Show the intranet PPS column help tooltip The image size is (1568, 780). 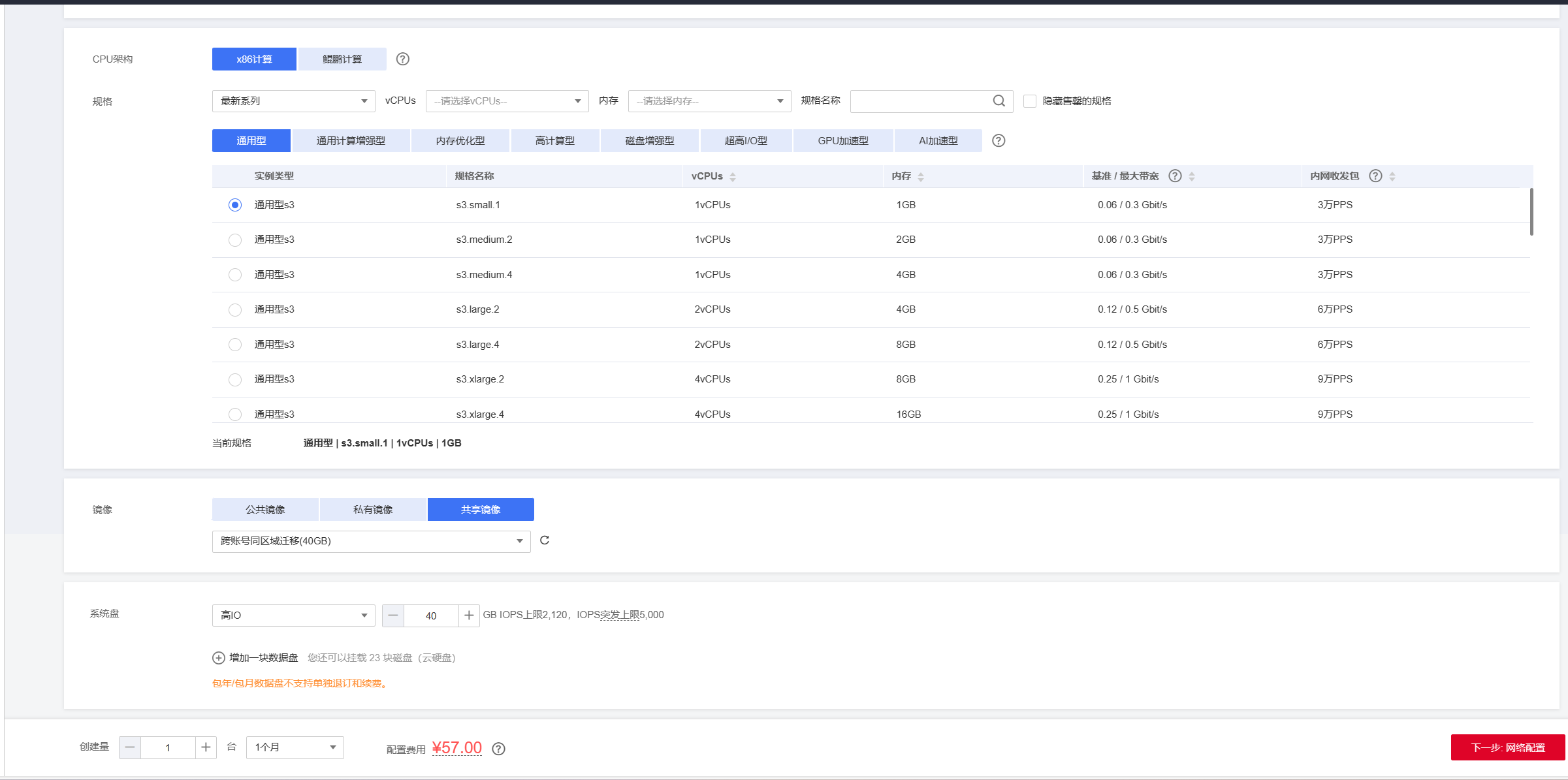coord(1375,176)
